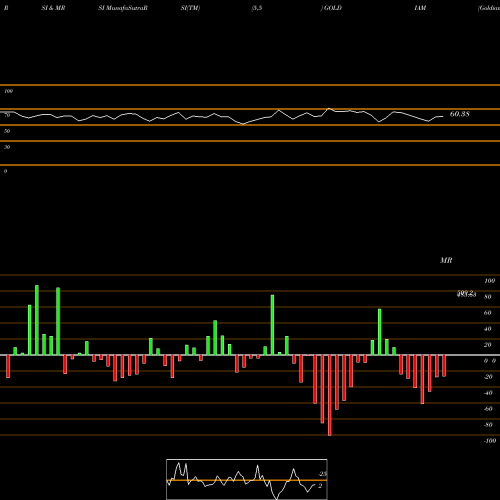This screenshot has width=500, height=500.
Task: Open the mini RSI thumbnail chart at the bottom
Action: (x=247, y=479)
